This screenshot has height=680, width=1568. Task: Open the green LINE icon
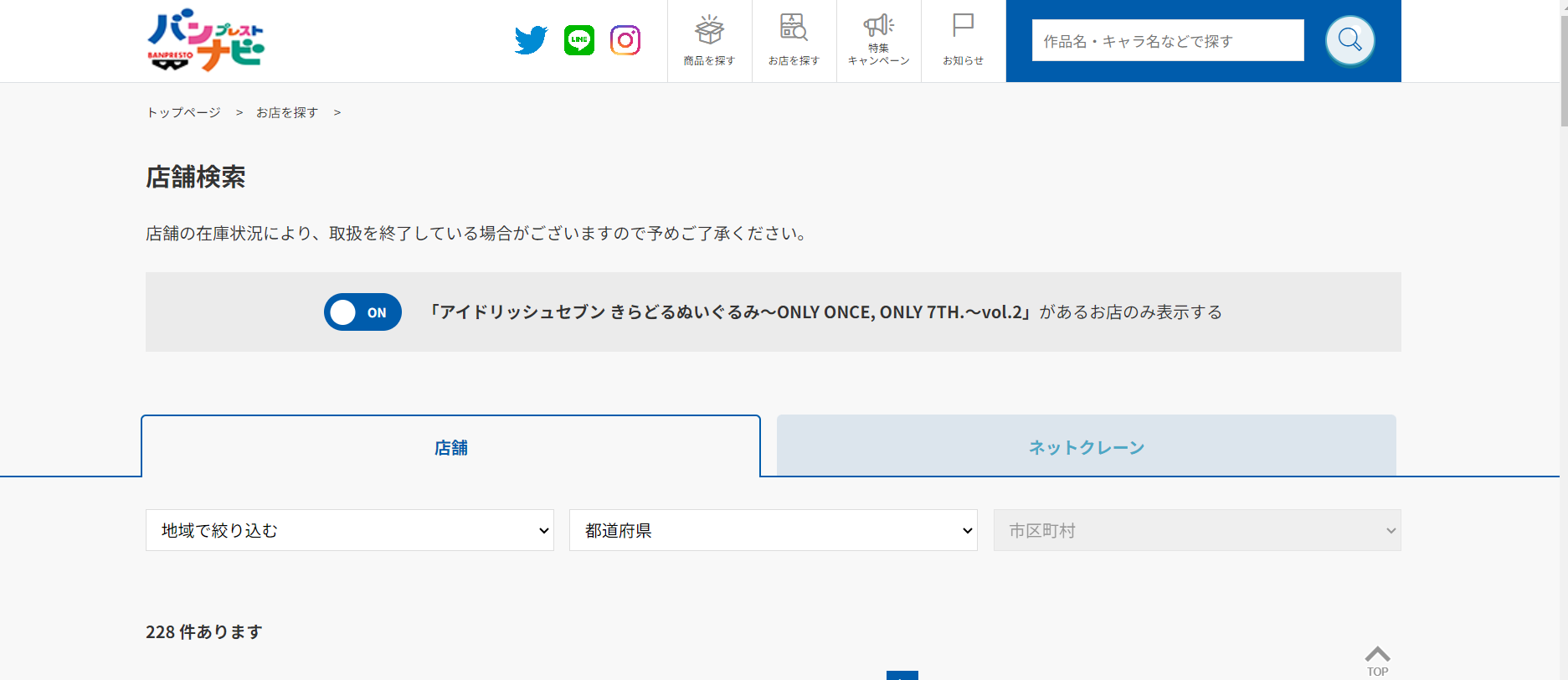coord(579,40)
